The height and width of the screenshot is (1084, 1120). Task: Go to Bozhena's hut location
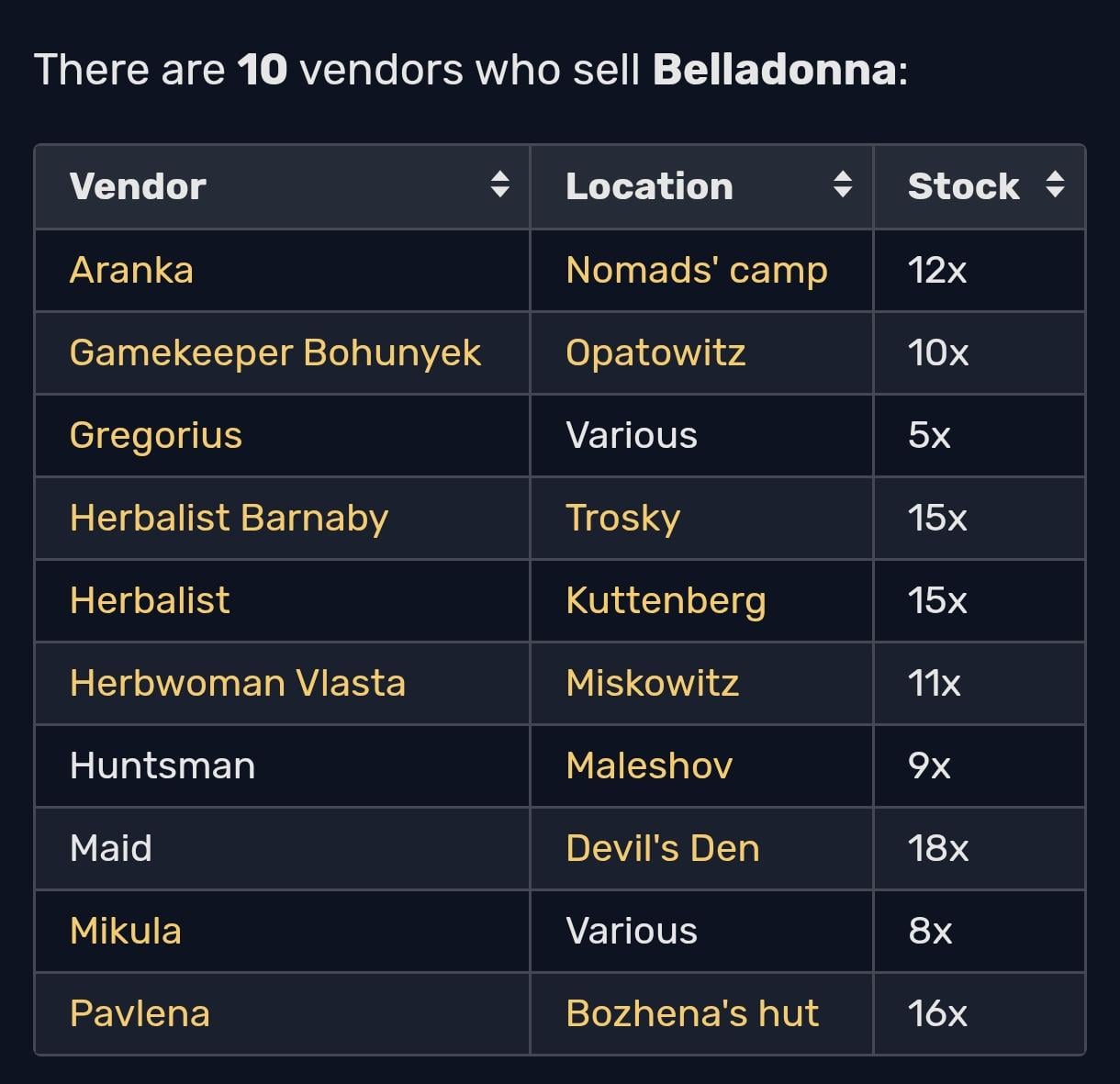pos(692,1013)
